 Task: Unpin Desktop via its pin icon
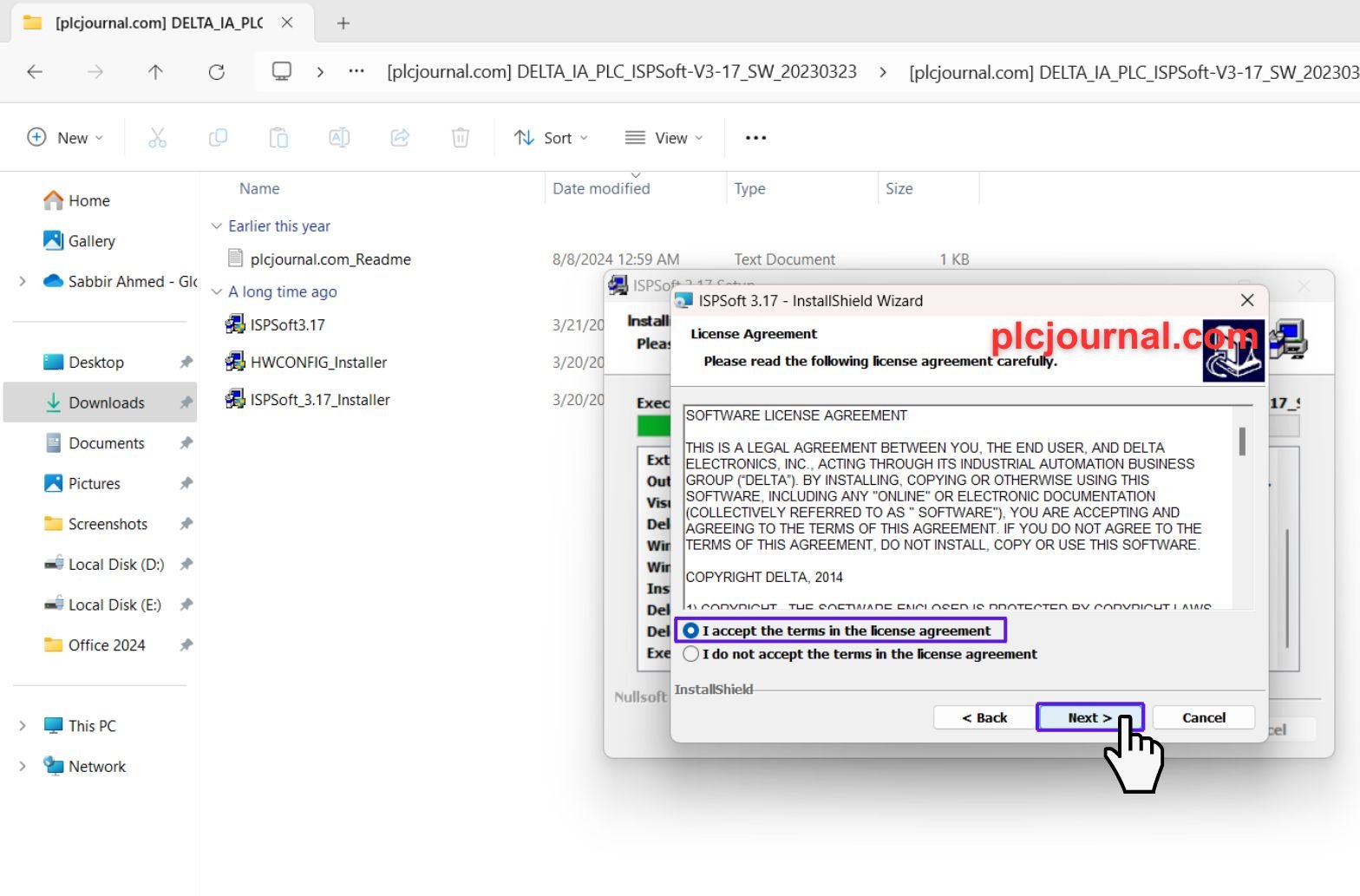(186, 363)
